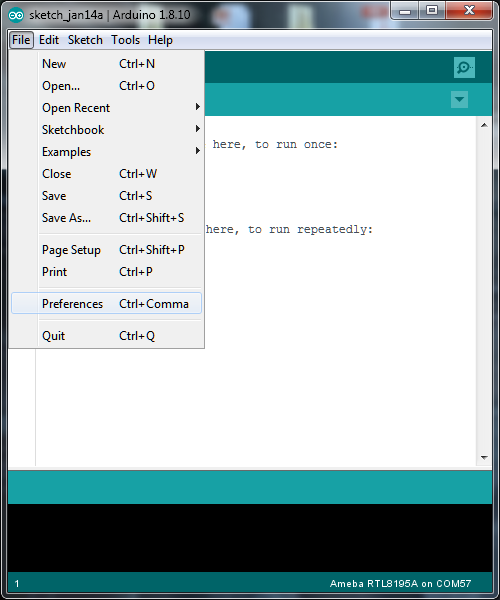Select Save in the File menu
The width and height of the screenshot is (500, 600).
(x=106, y=196)
